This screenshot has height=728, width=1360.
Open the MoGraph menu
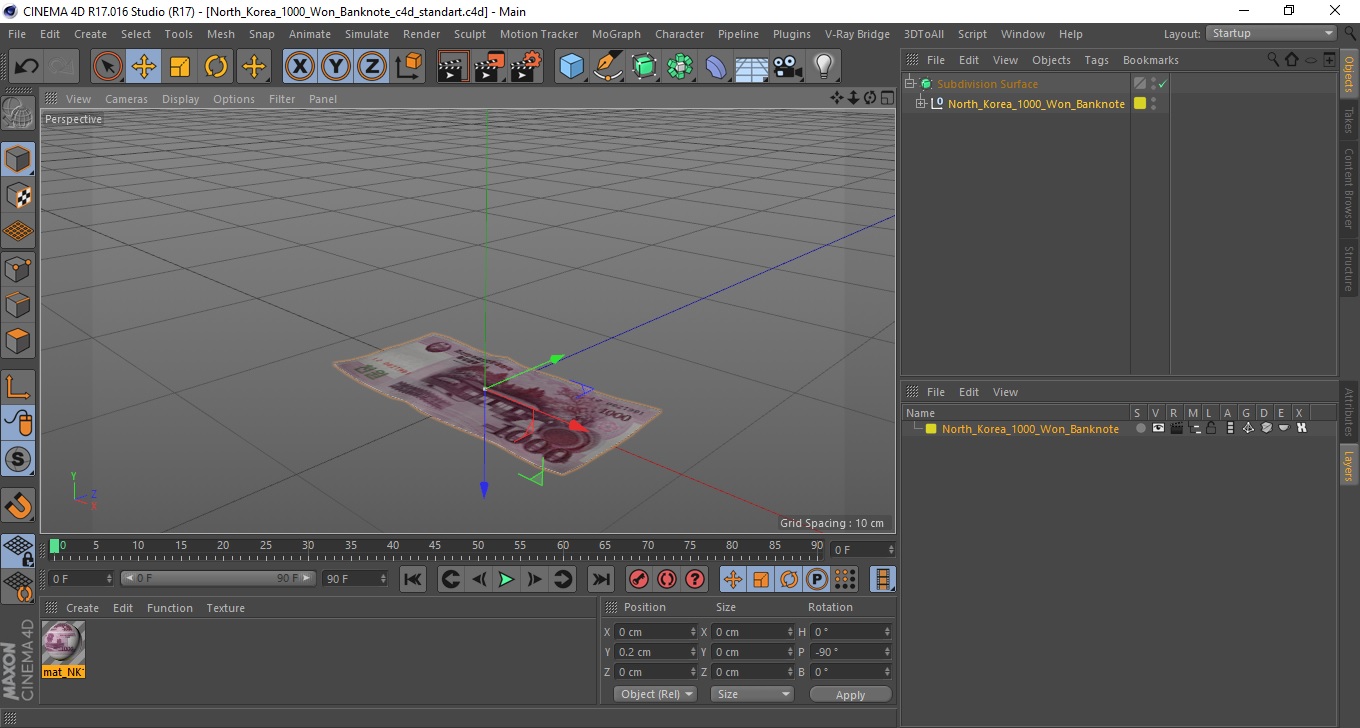pyautogui.click(x=616, y=34)
